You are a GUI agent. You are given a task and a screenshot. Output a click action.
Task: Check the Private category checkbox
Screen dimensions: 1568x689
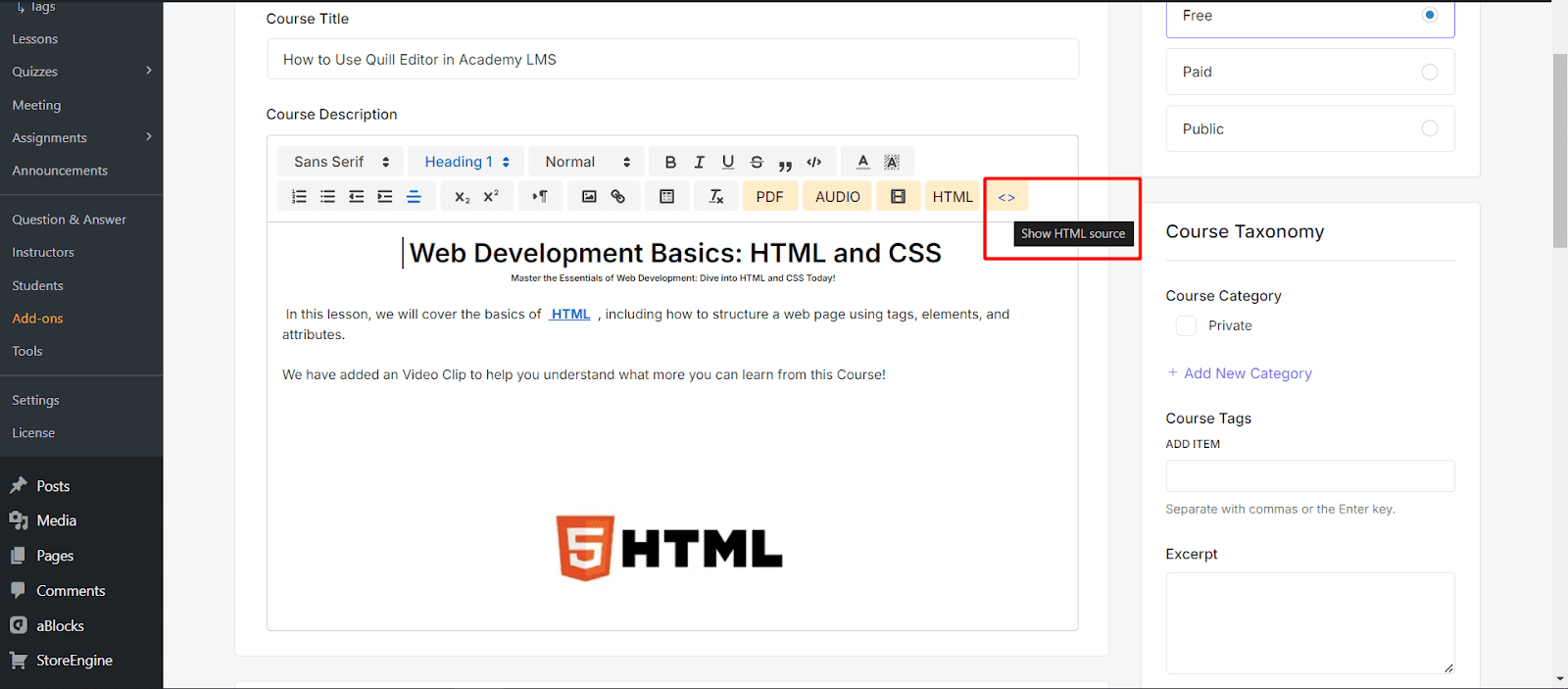click(1186, 325)
